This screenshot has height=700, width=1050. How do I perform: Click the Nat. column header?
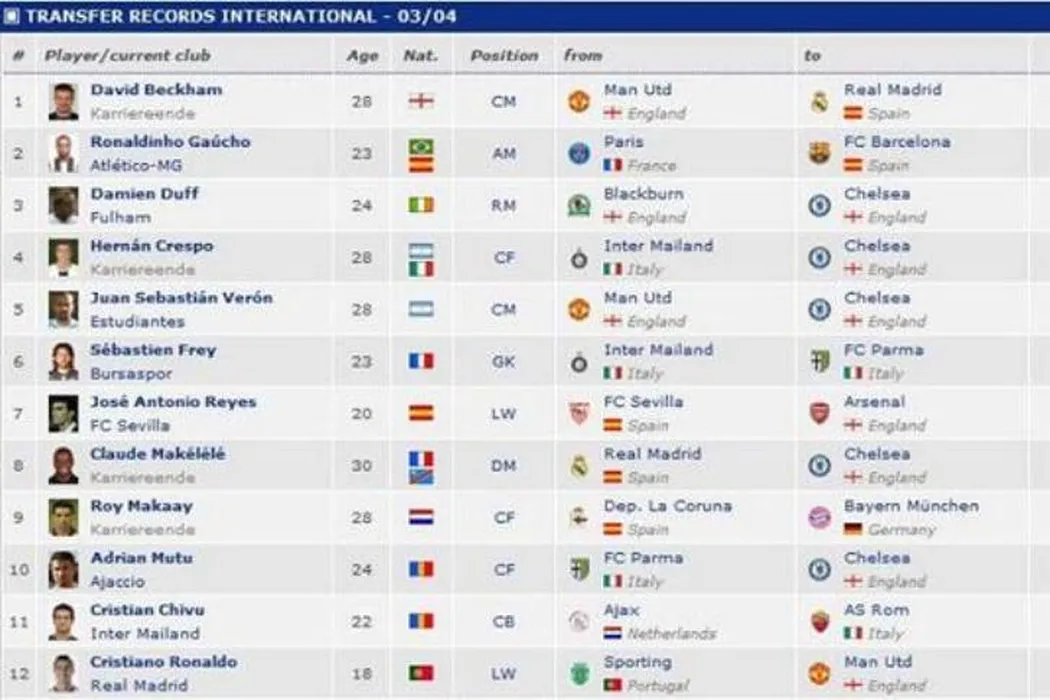pos(421,56)
